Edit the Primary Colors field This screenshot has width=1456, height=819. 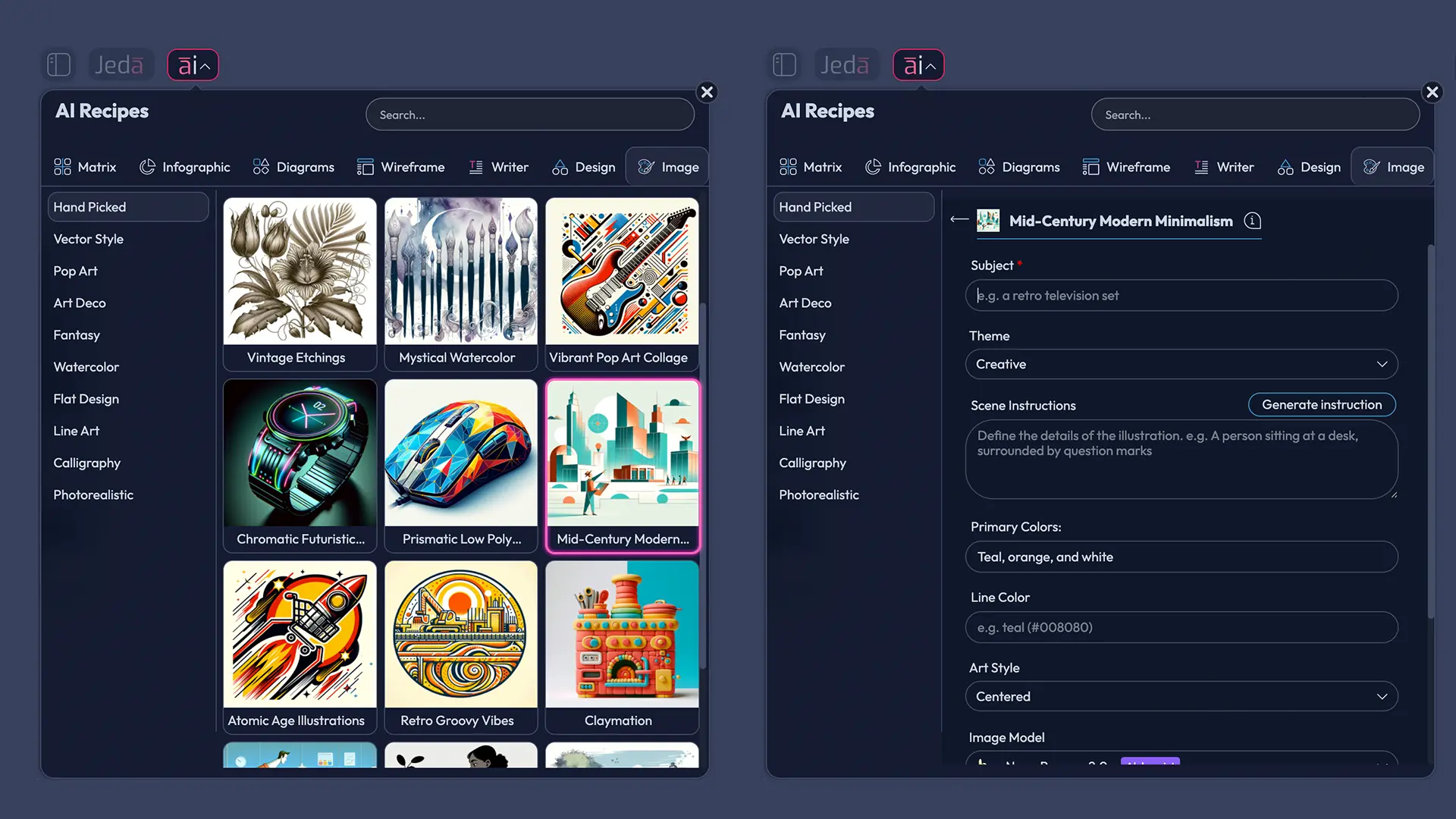click(x=1181, y=557)
